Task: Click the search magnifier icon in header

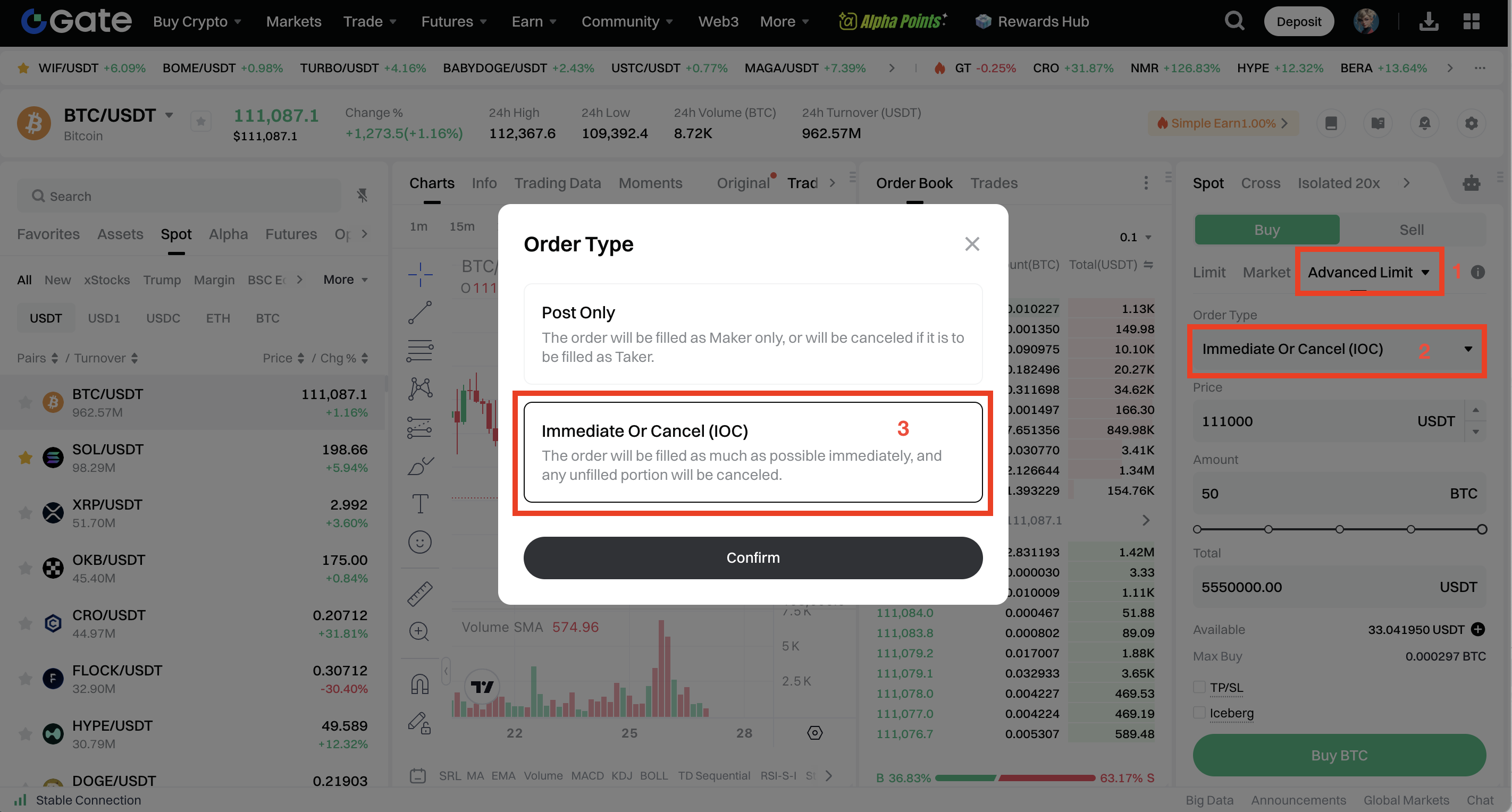Action: [x=1234, y=22]
